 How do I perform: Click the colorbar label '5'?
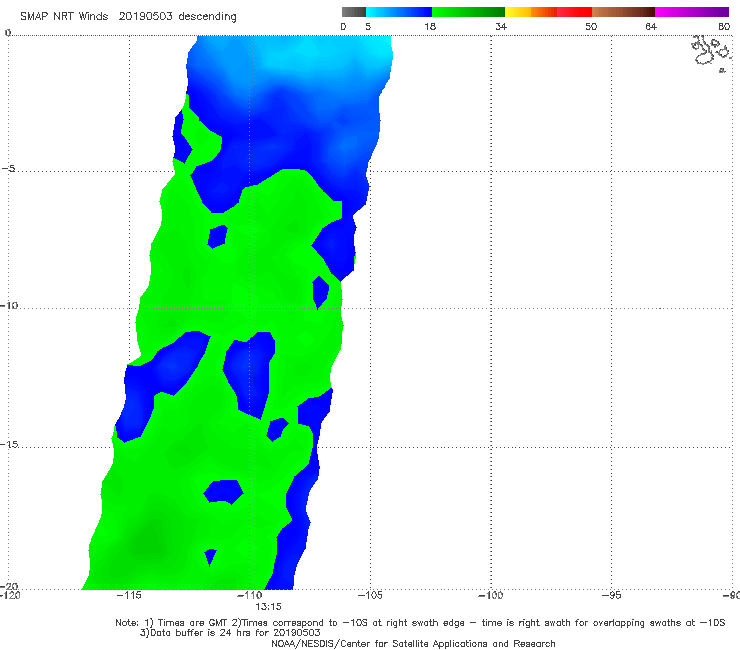pyautogui.click(x=368, y=26)
